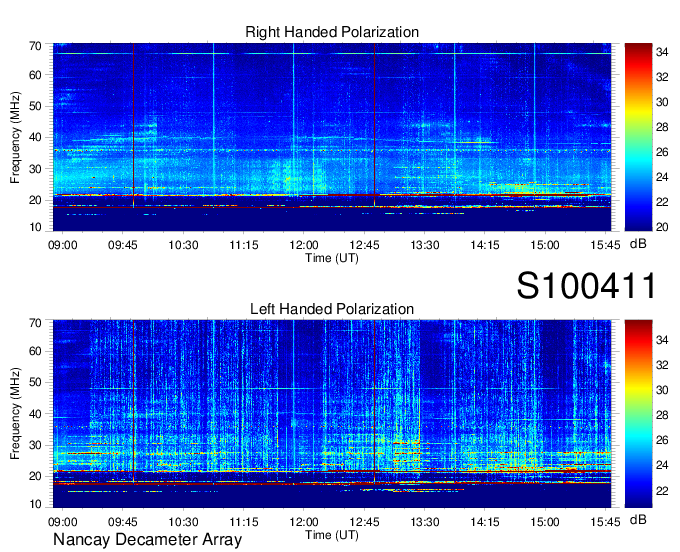This screenshot has width=680, height=552.
Task: Click the 32 value on bottom colorbar scale
Action: click(662, 365)
